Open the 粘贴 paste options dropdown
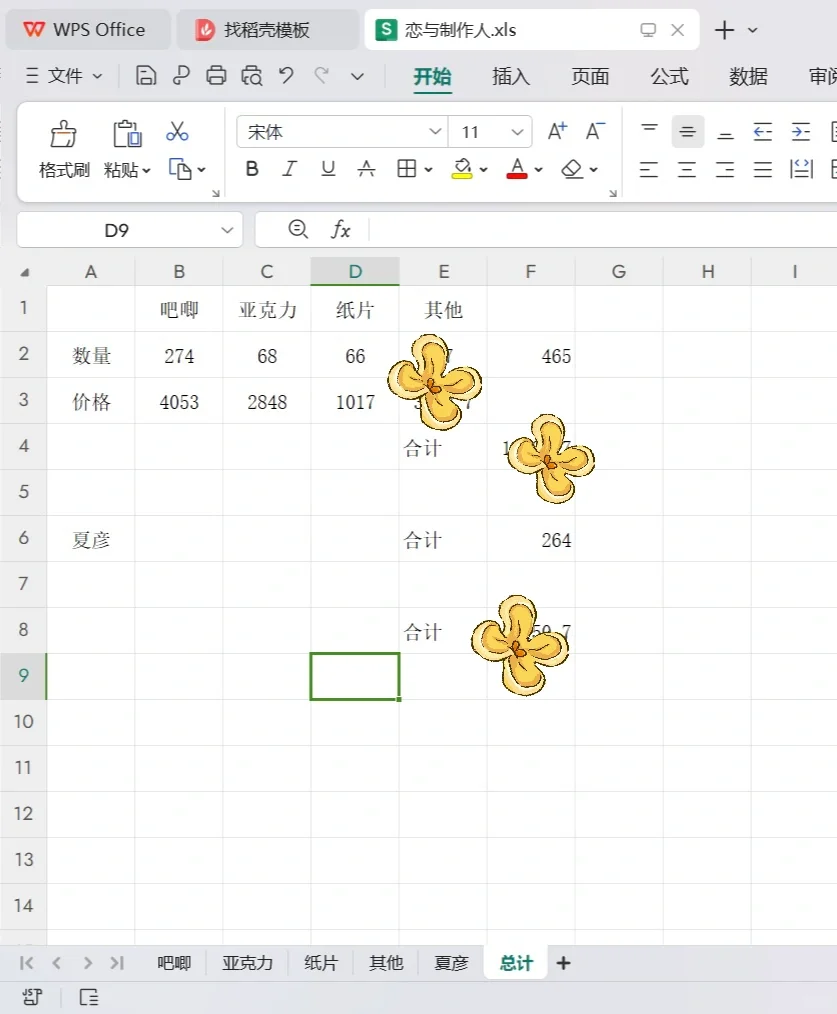 145,169
